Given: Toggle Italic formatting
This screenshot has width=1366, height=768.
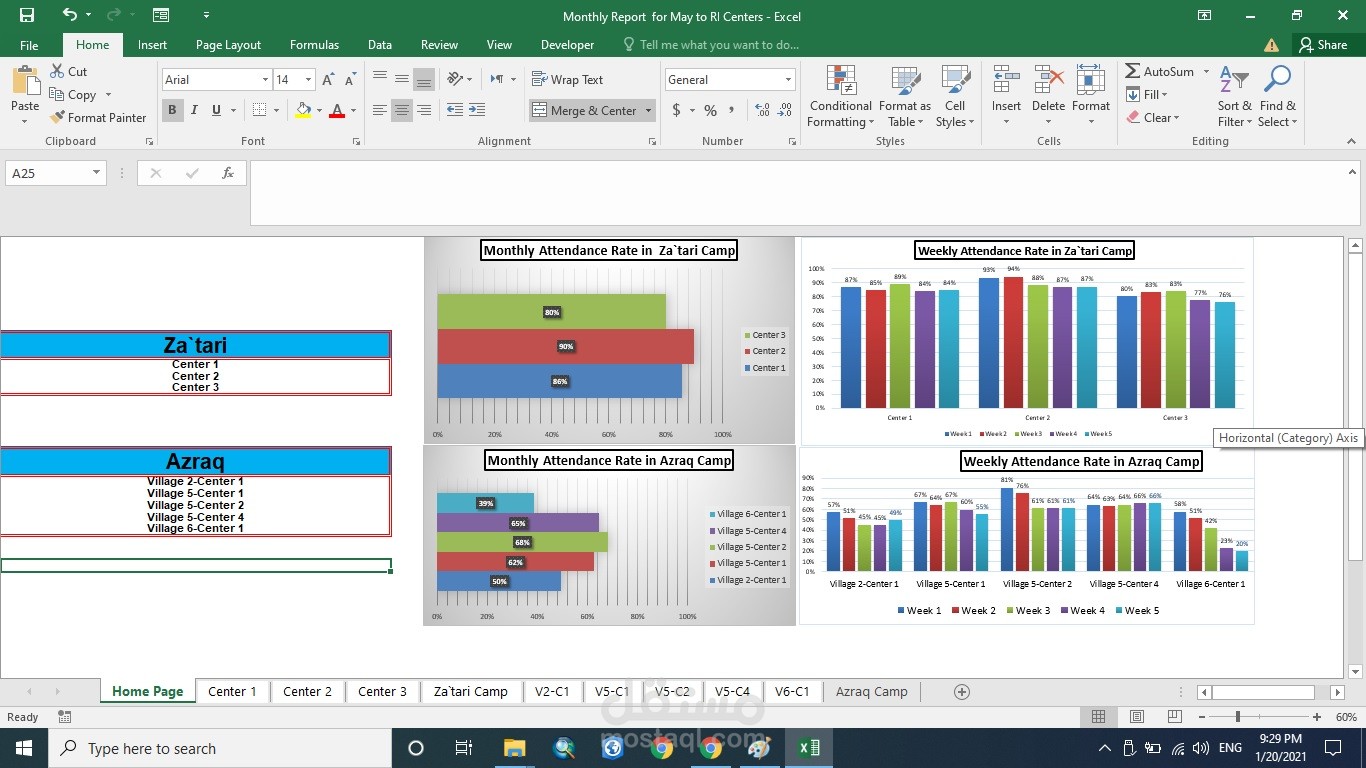Looking at the screenshot, I should (194, 110).
